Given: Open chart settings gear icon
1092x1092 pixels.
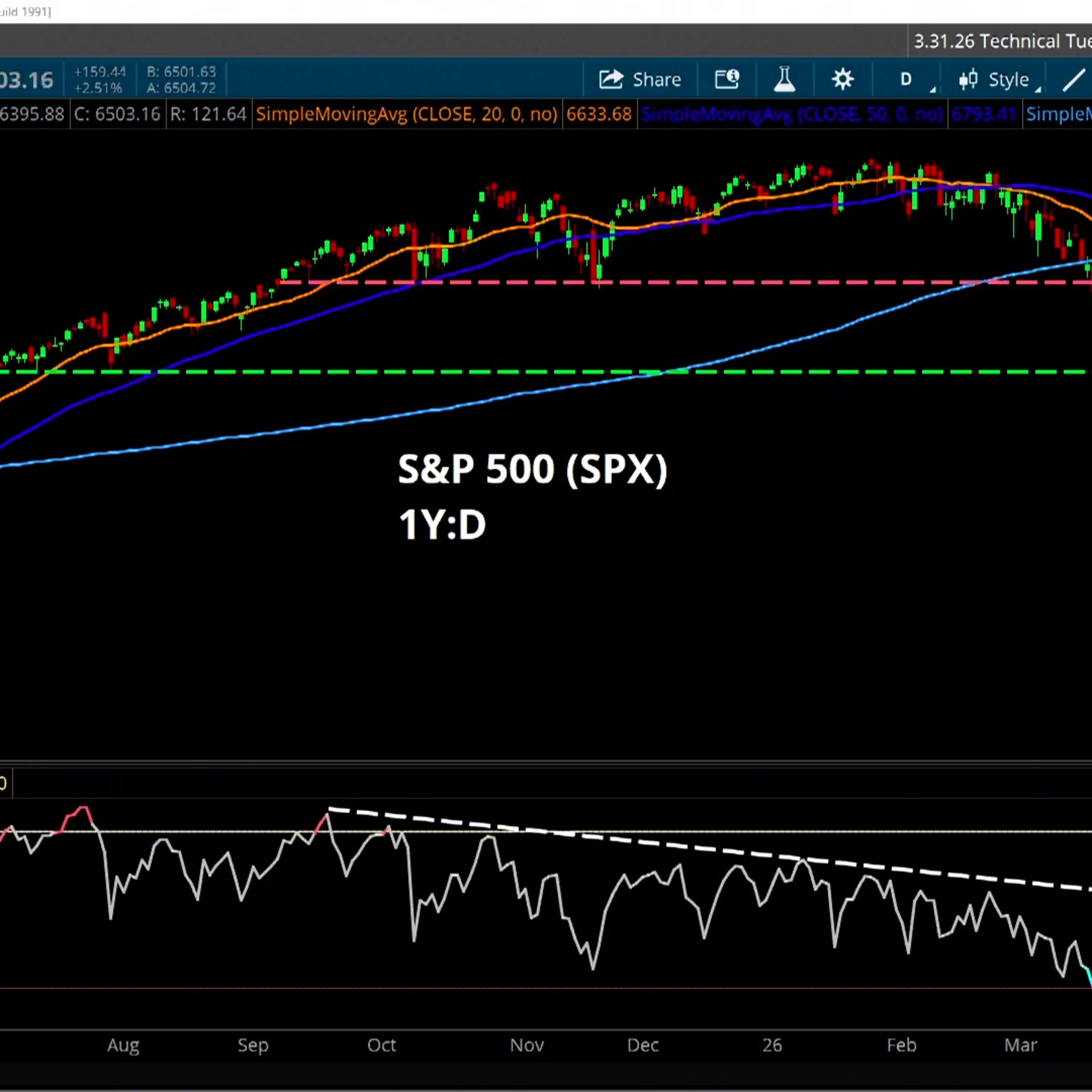Looking at the screenshot, I should [x=842, y=80].
